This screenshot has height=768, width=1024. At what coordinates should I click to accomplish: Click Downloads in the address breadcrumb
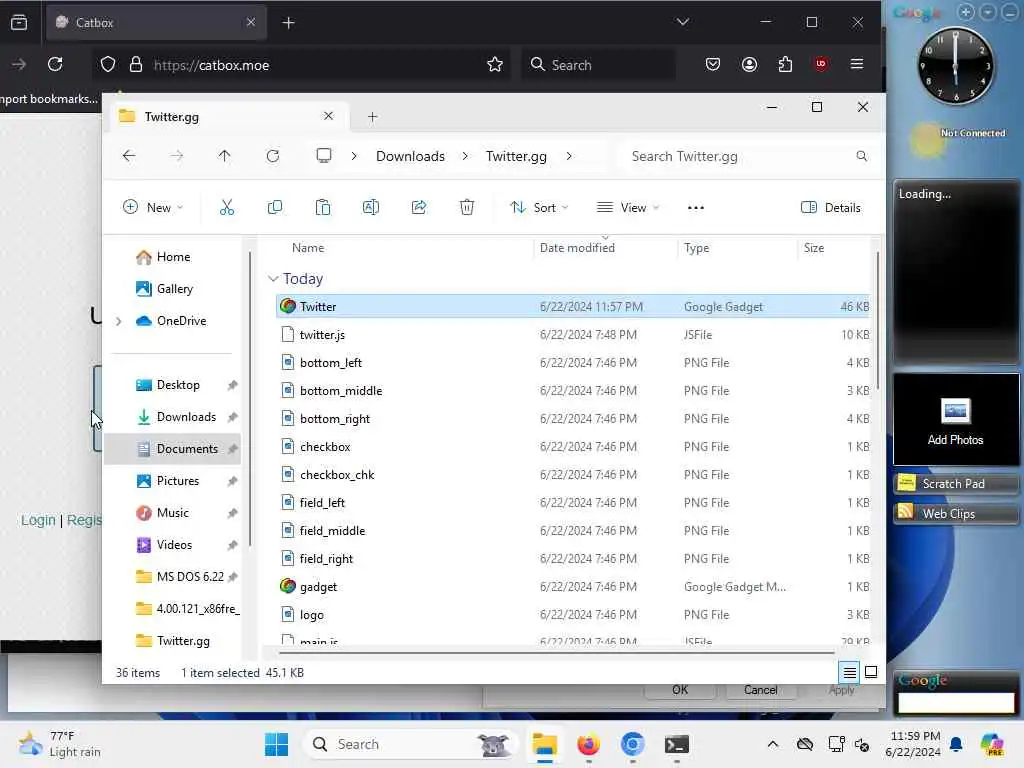pyautogui.click(x=410, y=156)
